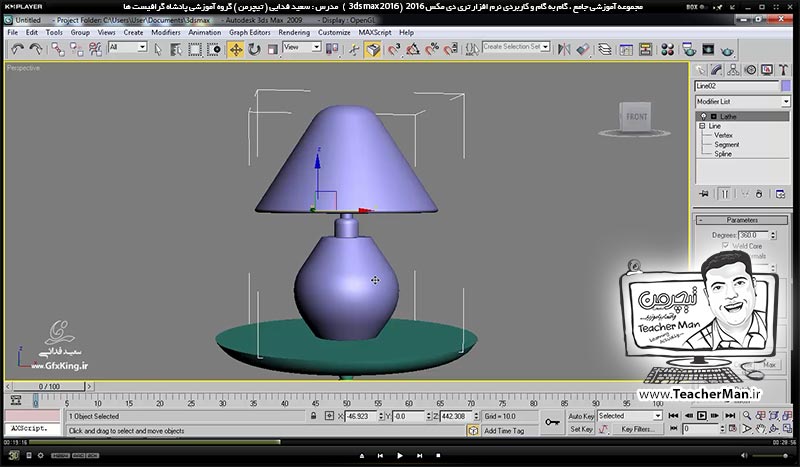This screenshot has height=467, width=800.
Task: Activate the Select and Rotate tool
Action: (254, 50)
